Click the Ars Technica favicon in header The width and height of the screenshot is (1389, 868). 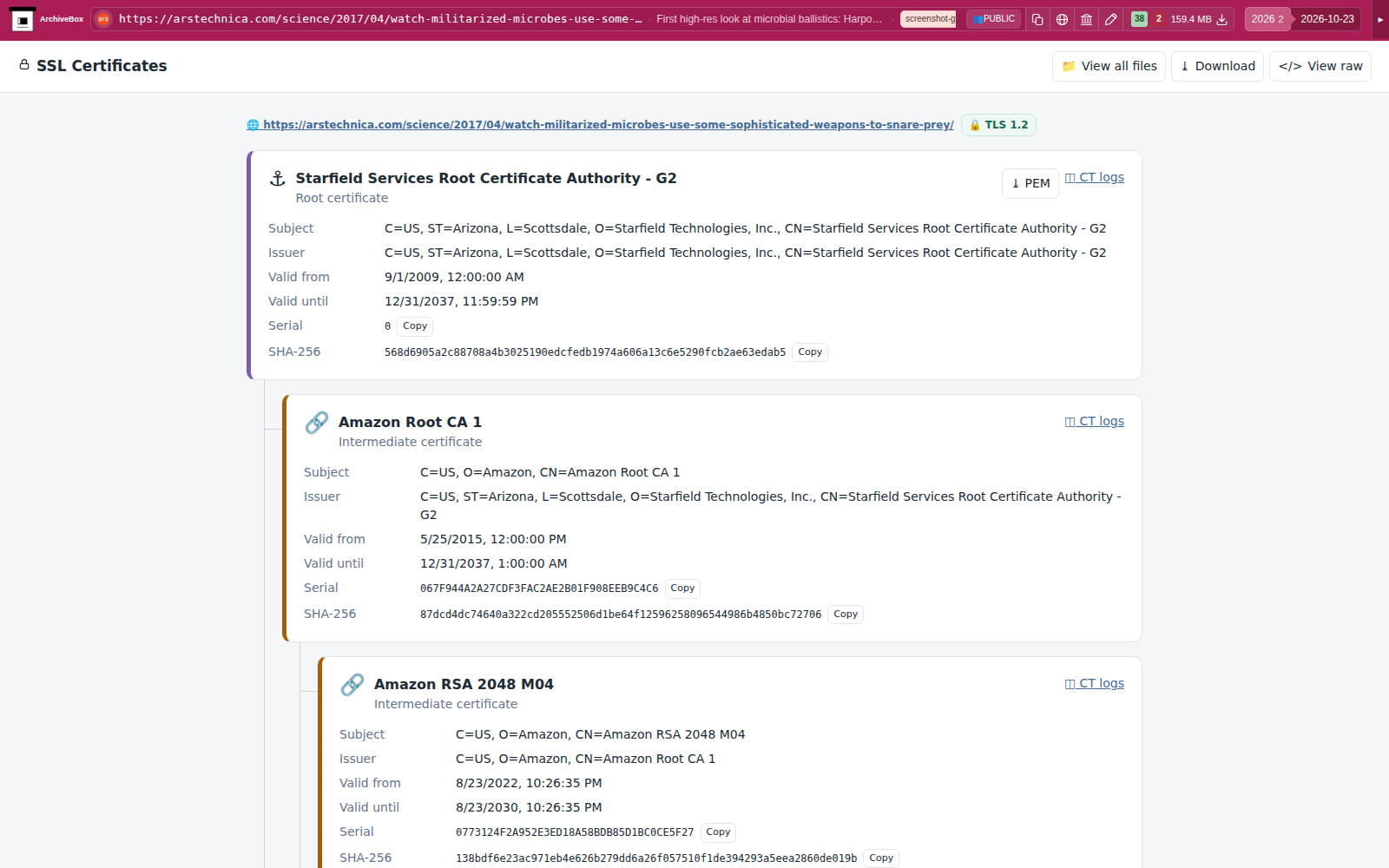tap(103, 19)
